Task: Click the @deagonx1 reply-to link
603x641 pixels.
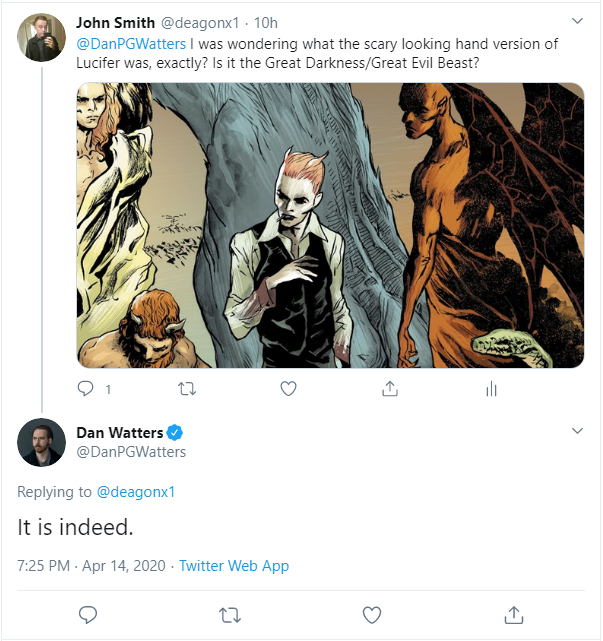Action: (135, 491)
